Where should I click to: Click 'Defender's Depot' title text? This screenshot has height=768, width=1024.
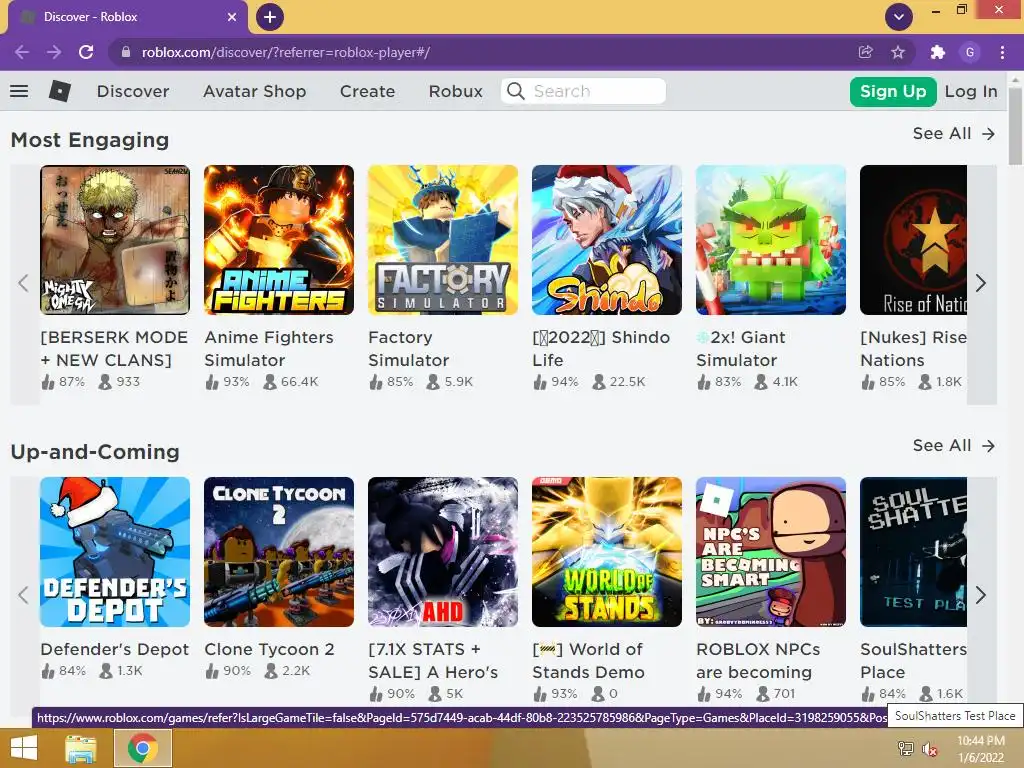[114, 649]
